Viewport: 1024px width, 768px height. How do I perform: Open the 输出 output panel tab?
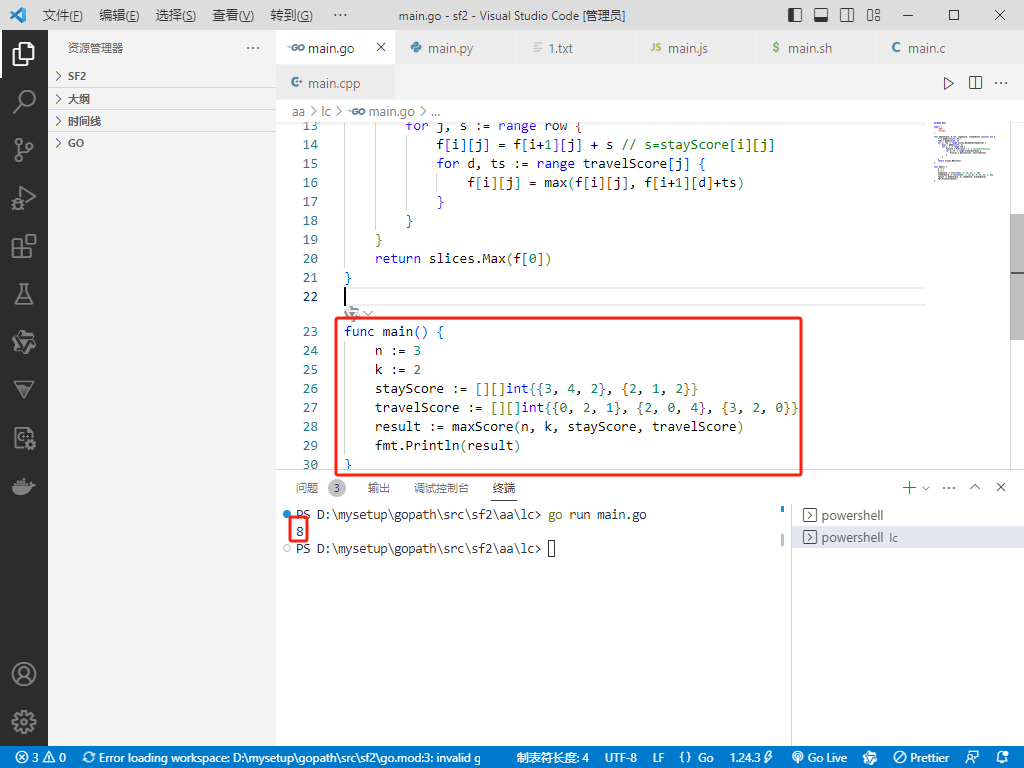[x=379, y=488]
